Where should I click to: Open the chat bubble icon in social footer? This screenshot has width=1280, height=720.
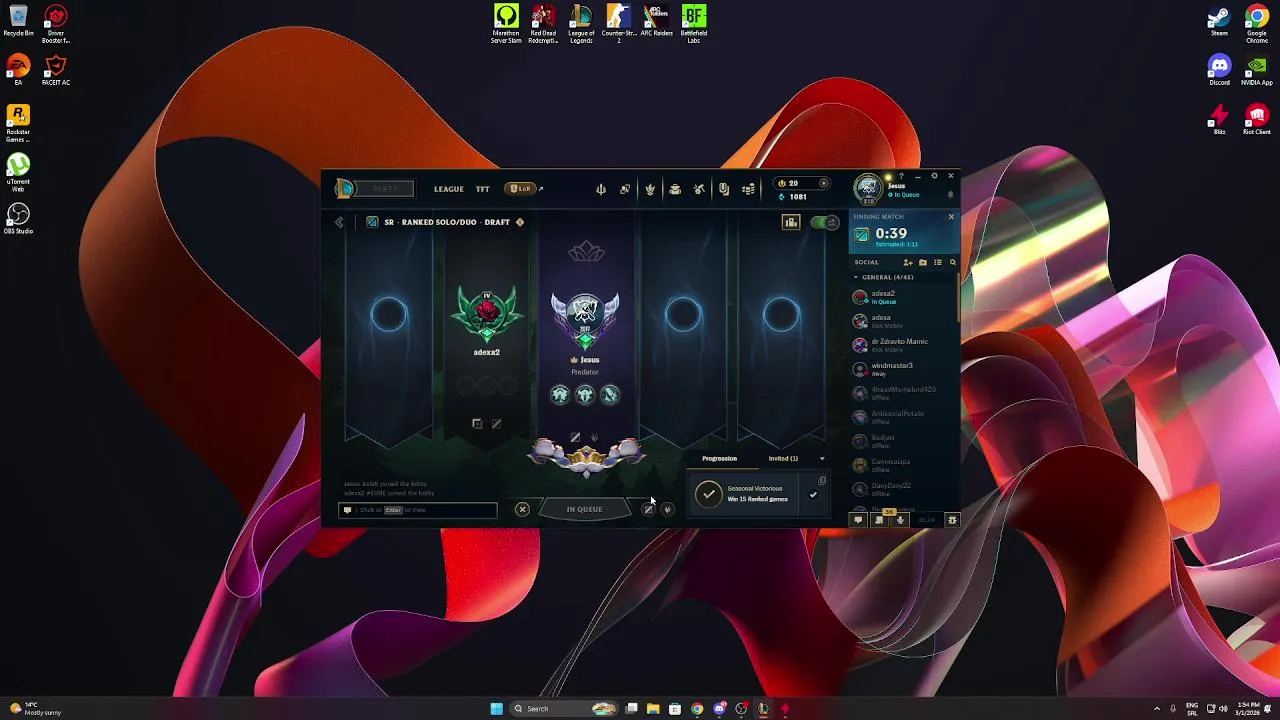pos(858,520)
